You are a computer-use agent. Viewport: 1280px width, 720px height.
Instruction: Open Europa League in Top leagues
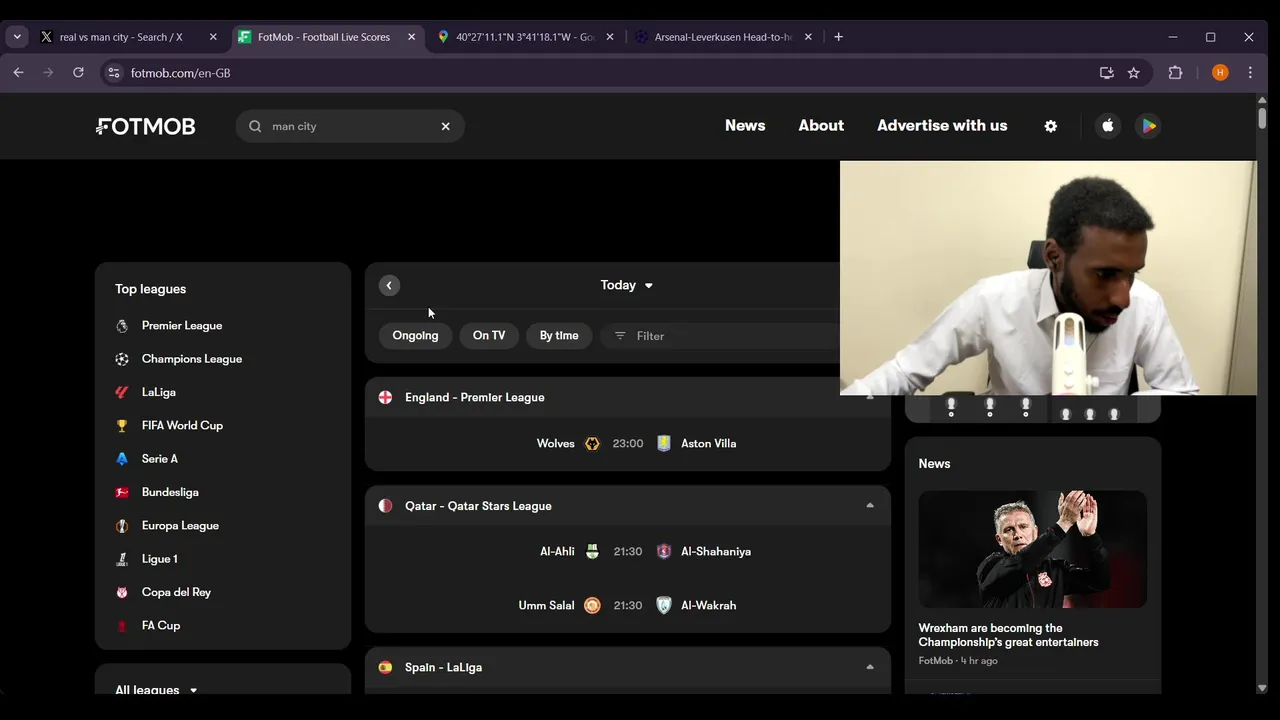(x=180, y=526)
